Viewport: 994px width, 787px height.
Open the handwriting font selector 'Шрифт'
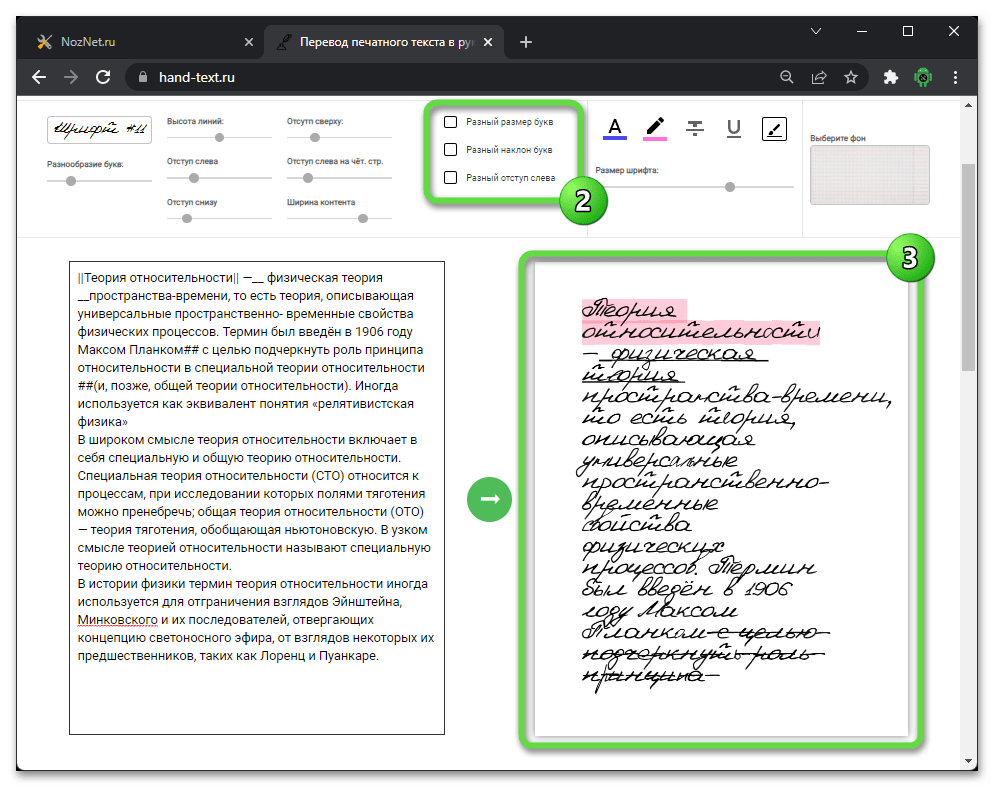[99, 130]
